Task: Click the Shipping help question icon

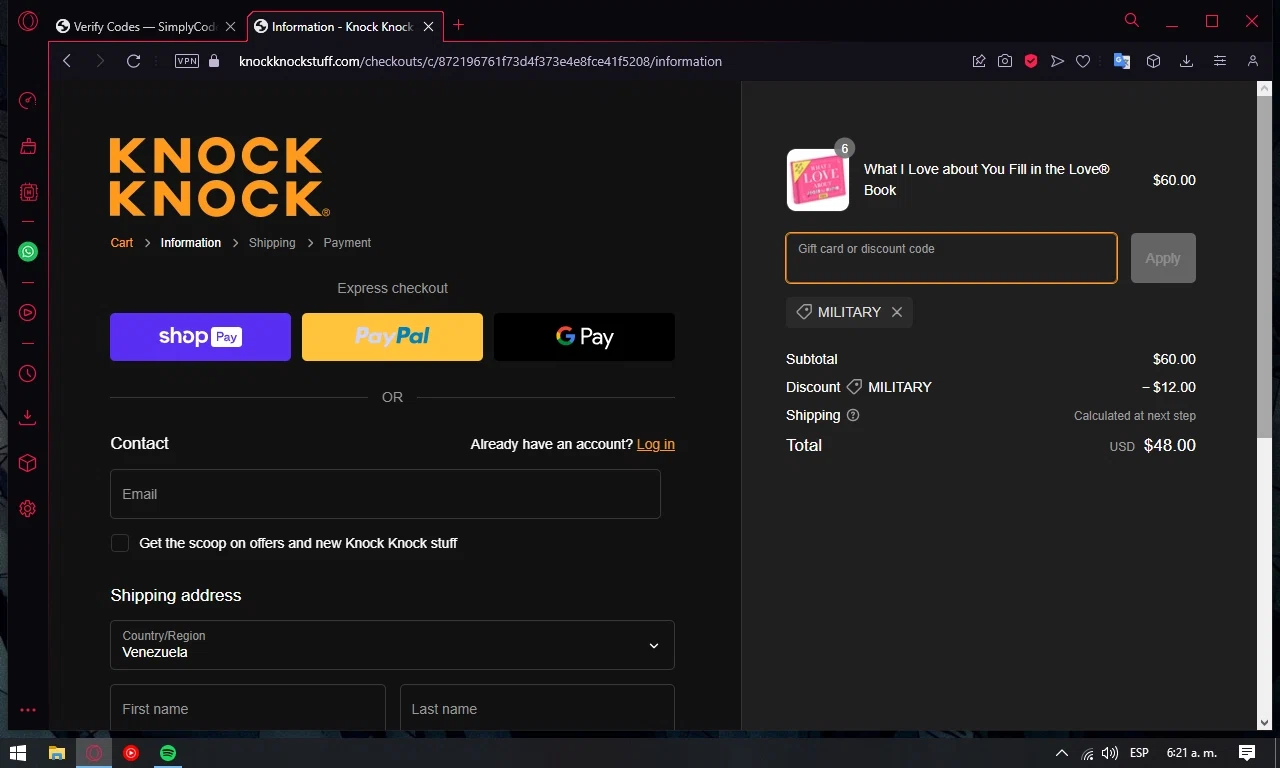Action: coord(853,415)
